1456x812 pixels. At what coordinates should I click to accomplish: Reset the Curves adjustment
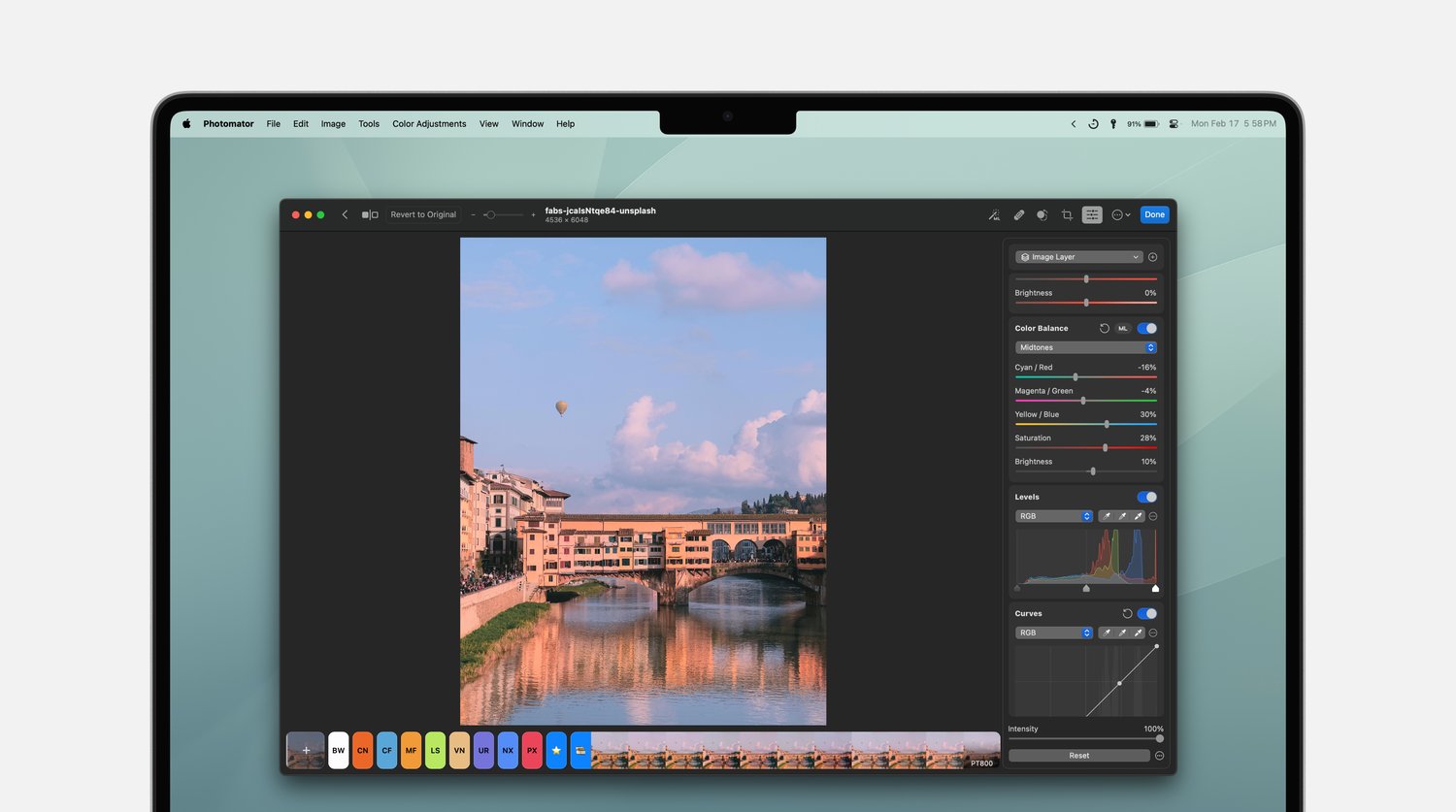click(1127, 614)
